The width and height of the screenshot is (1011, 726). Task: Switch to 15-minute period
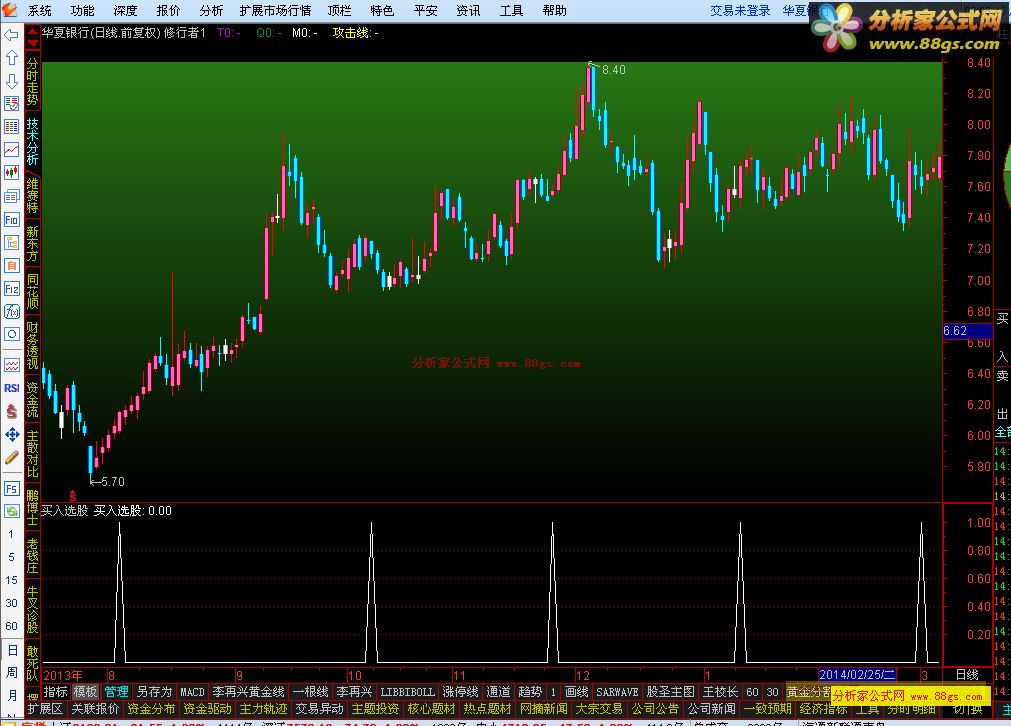coord(11,580)
